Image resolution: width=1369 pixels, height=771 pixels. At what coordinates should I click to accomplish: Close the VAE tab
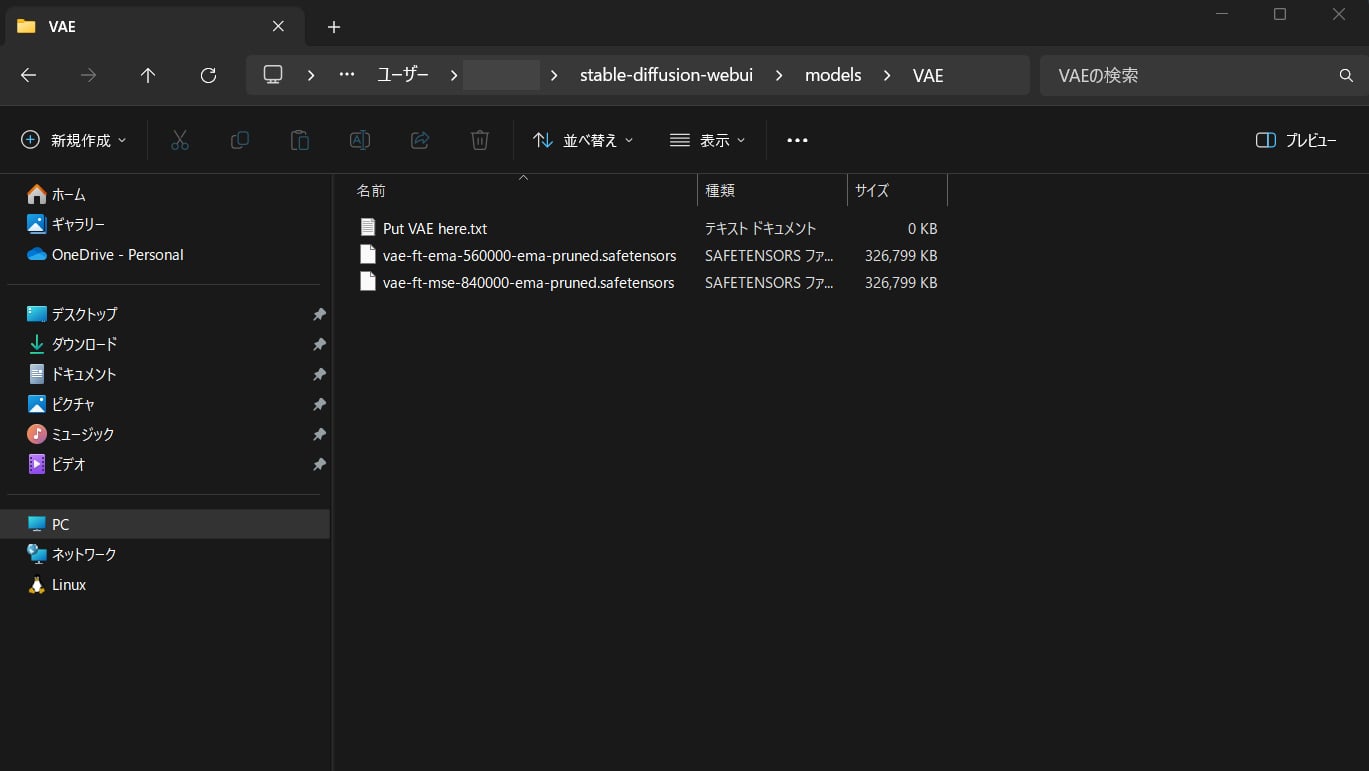[278, 26]
